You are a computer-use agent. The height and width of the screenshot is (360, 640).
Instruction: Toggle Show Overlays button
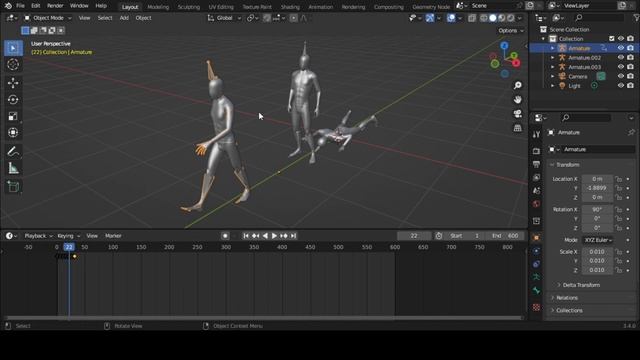coord(451,18)
